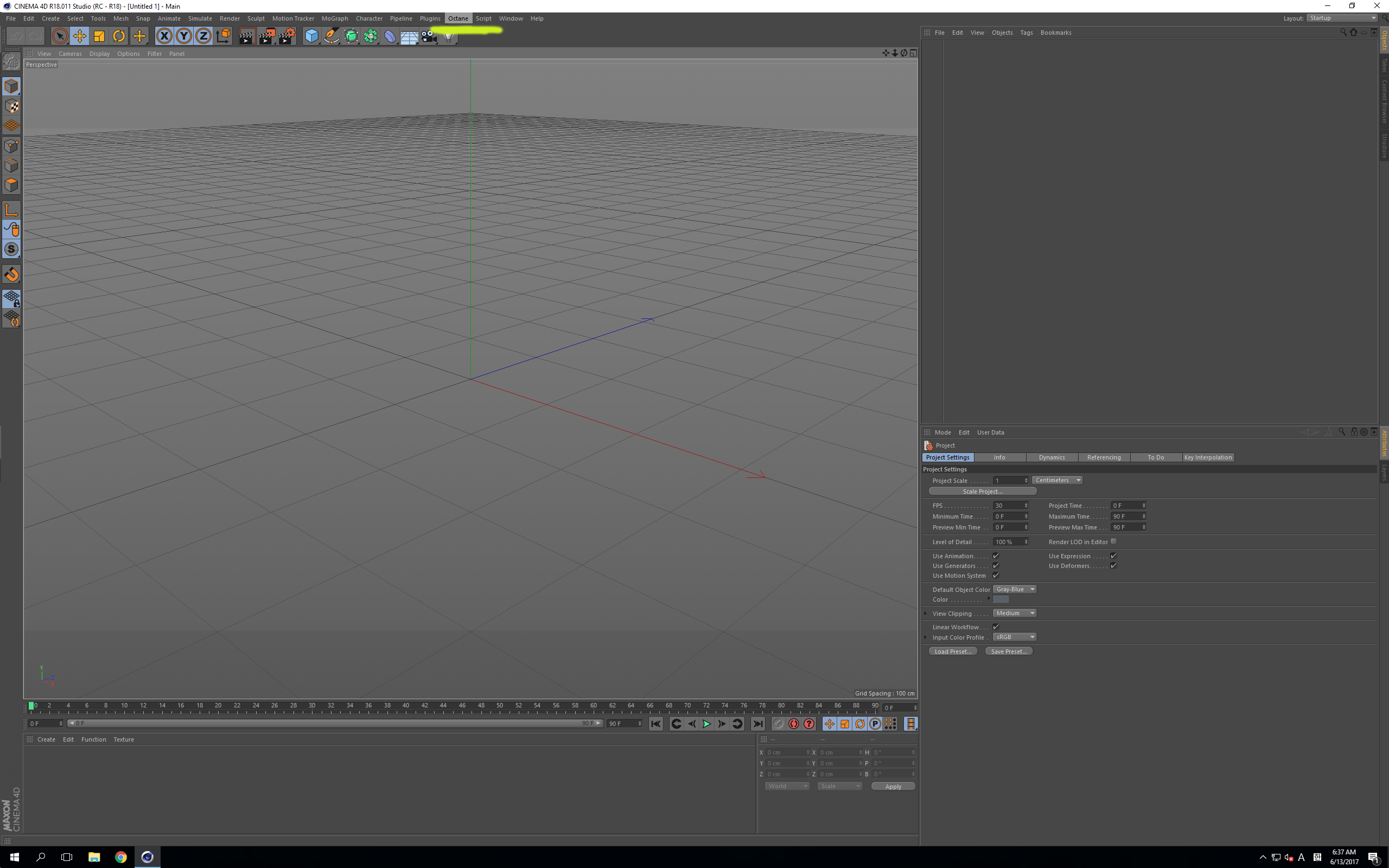The image size is (1389, 868).
Task: Open the viewport Cameras menu
Action: click(70, 53)
